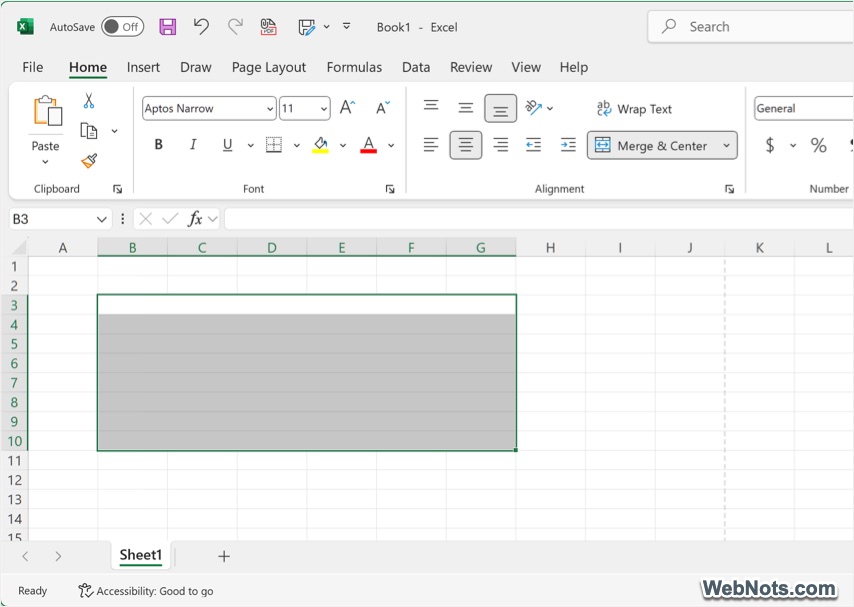This screenshot has width=854, height=607.
Task: Click the Orientation text angle icon
Action: pos(533,107)
